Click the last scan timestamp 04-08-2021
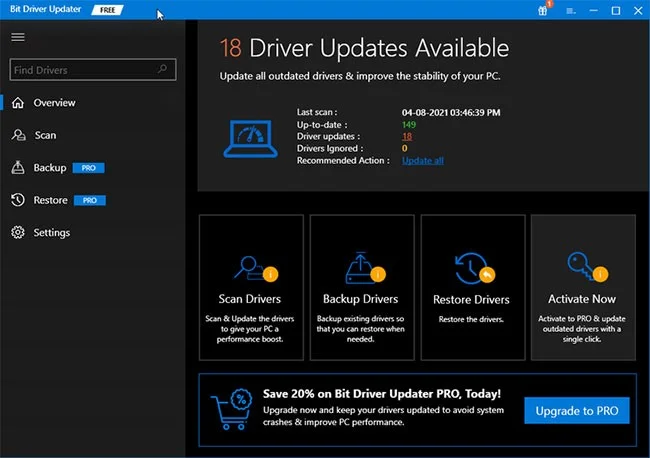The image size is (650, 458). point(451,112)
